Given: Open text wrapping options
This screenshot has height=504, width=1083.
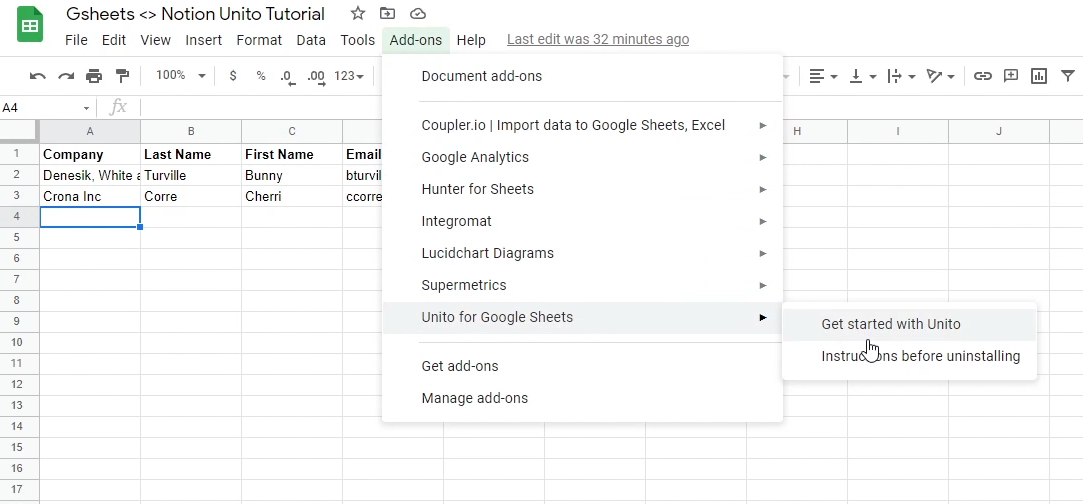Looking at the screenshot, I should (x=901, y=76).
